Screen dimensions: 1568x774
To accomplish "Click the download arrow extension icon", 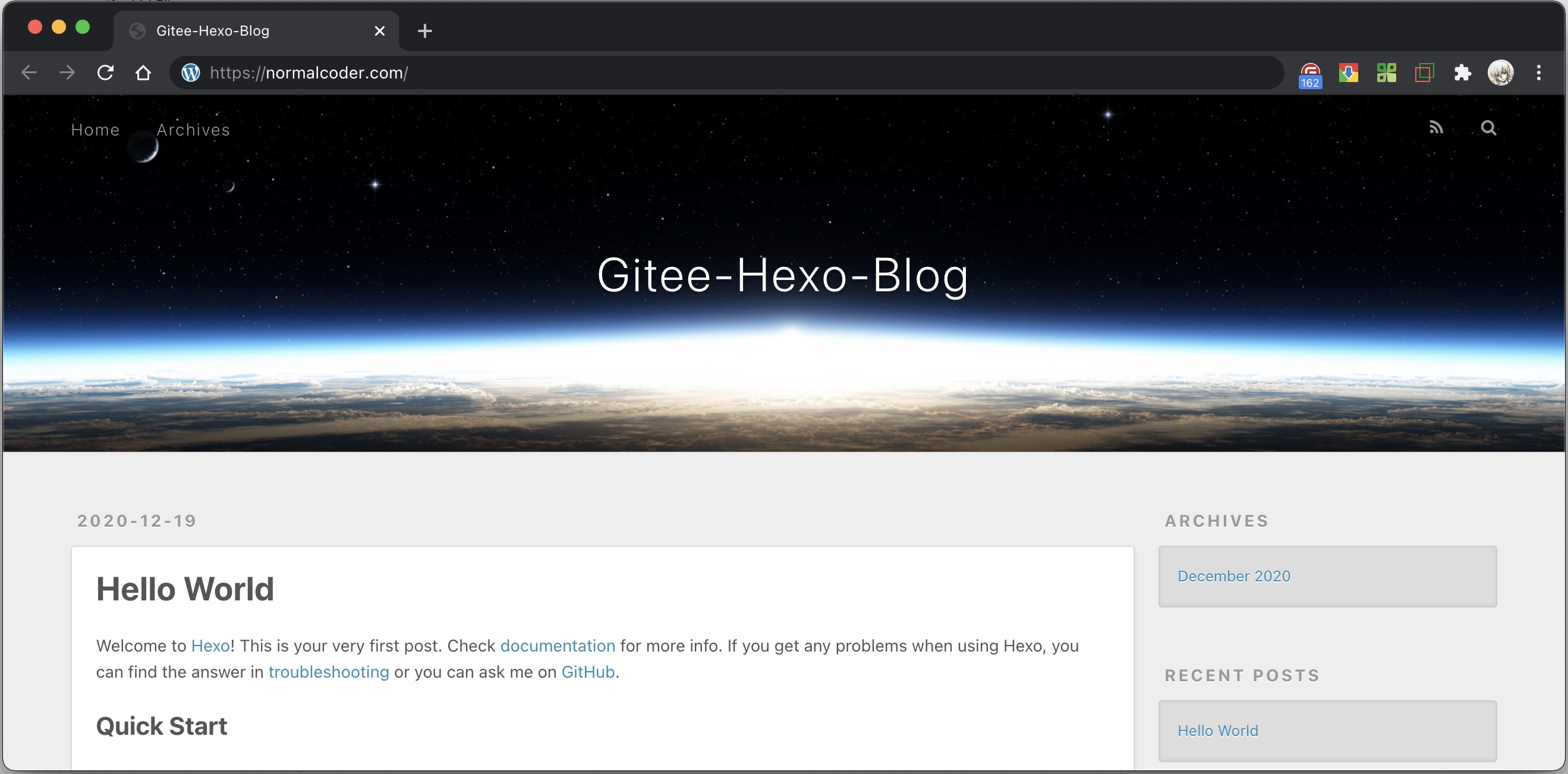I will [x=1348, y=73].
